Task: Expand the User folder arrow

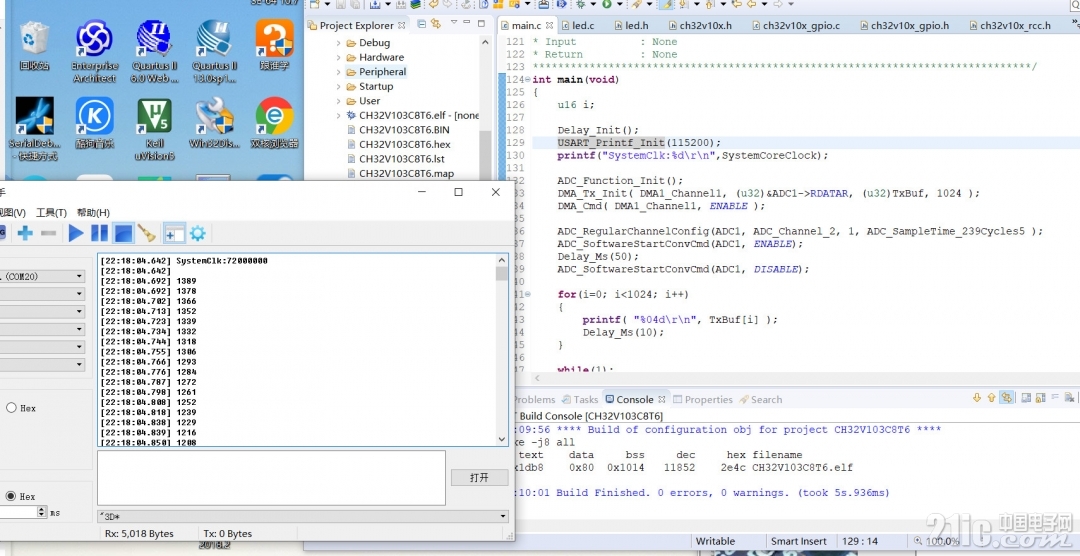Action: (x=338, y=101)
